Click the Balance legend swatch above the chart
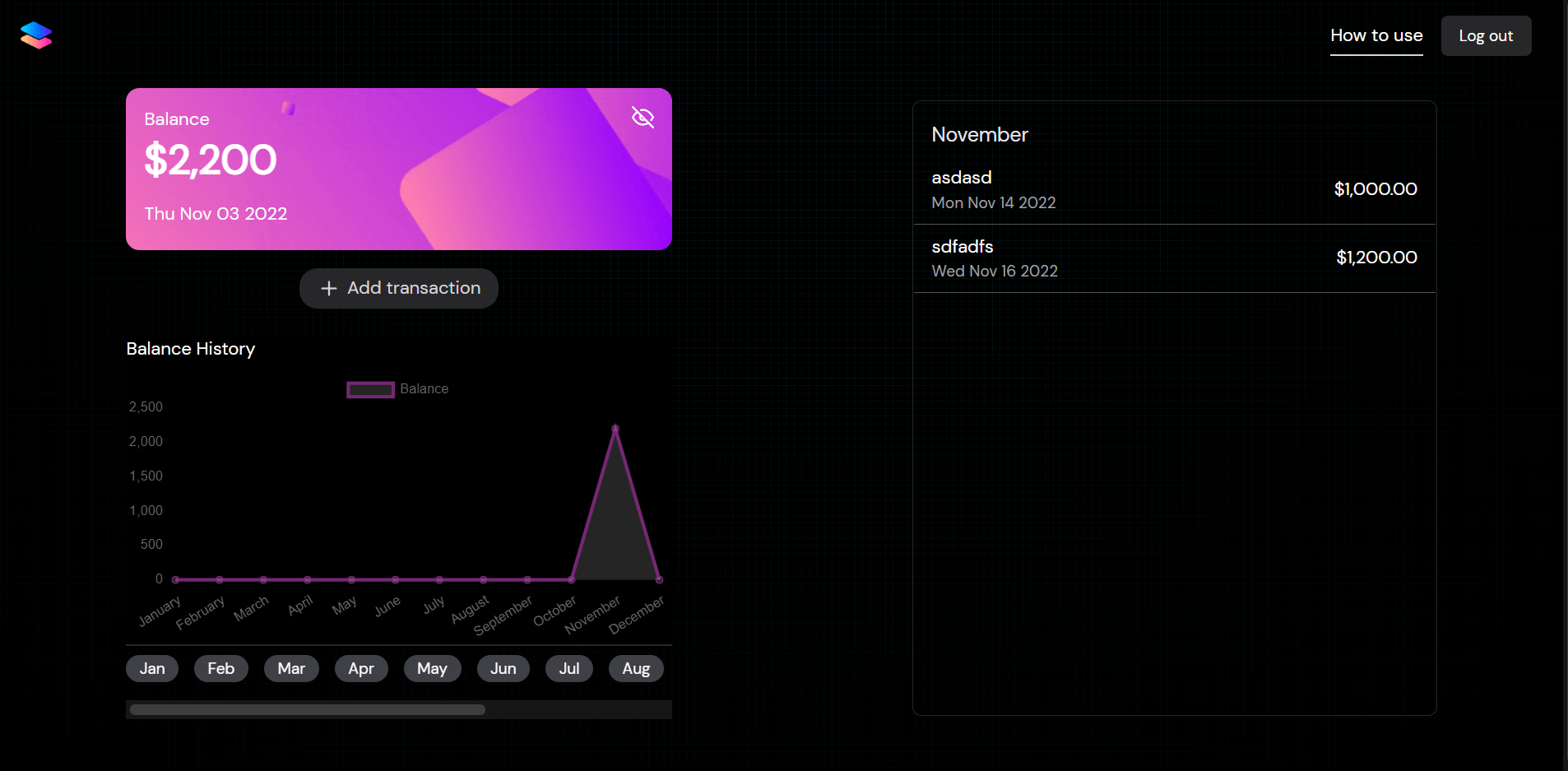The height and width of the screenshot is (771, 1568). click(x=370, y=389)
